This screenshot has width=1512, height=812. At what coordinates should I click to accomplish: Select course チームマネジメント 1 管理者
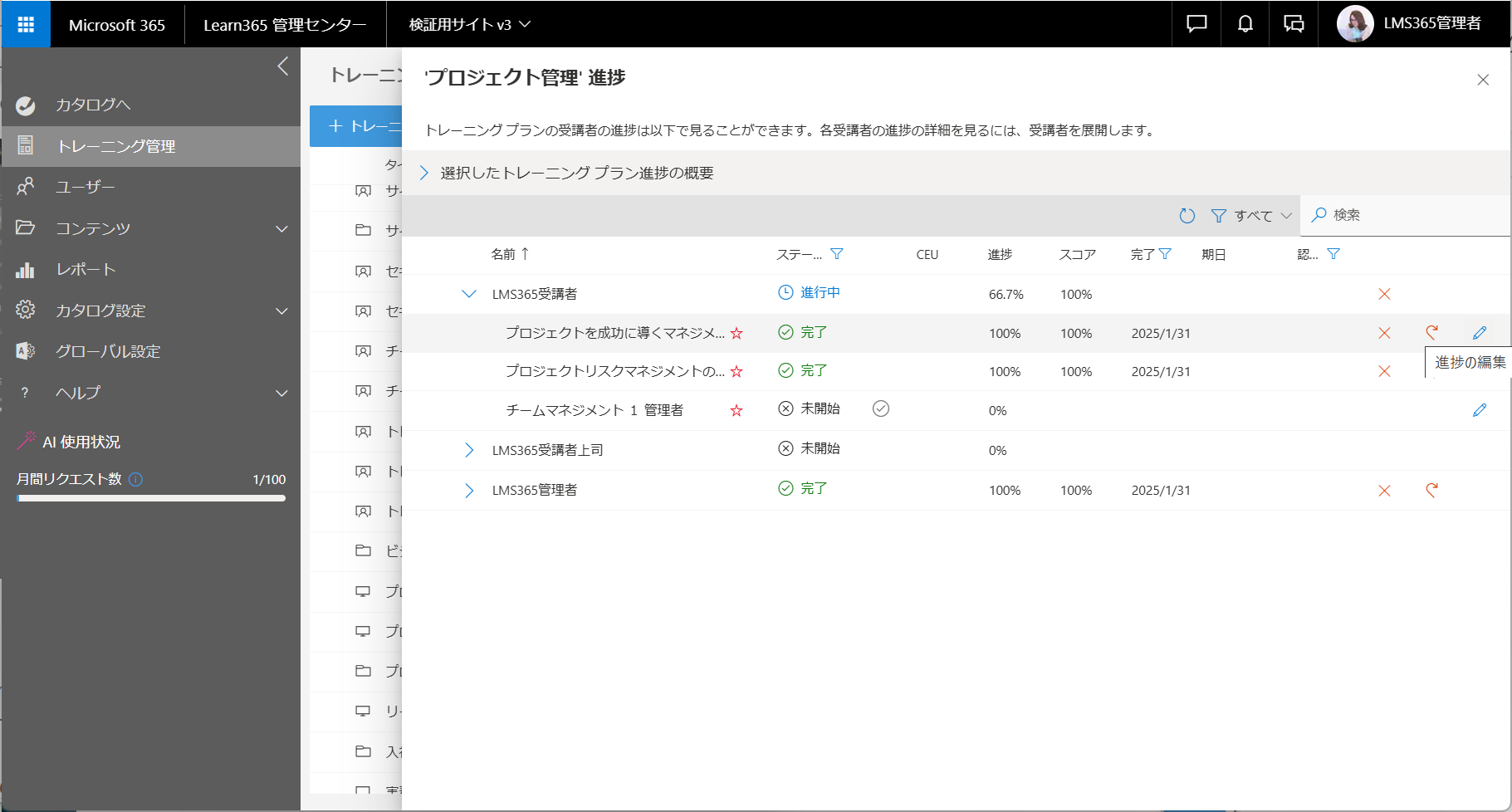pos(595,410)
